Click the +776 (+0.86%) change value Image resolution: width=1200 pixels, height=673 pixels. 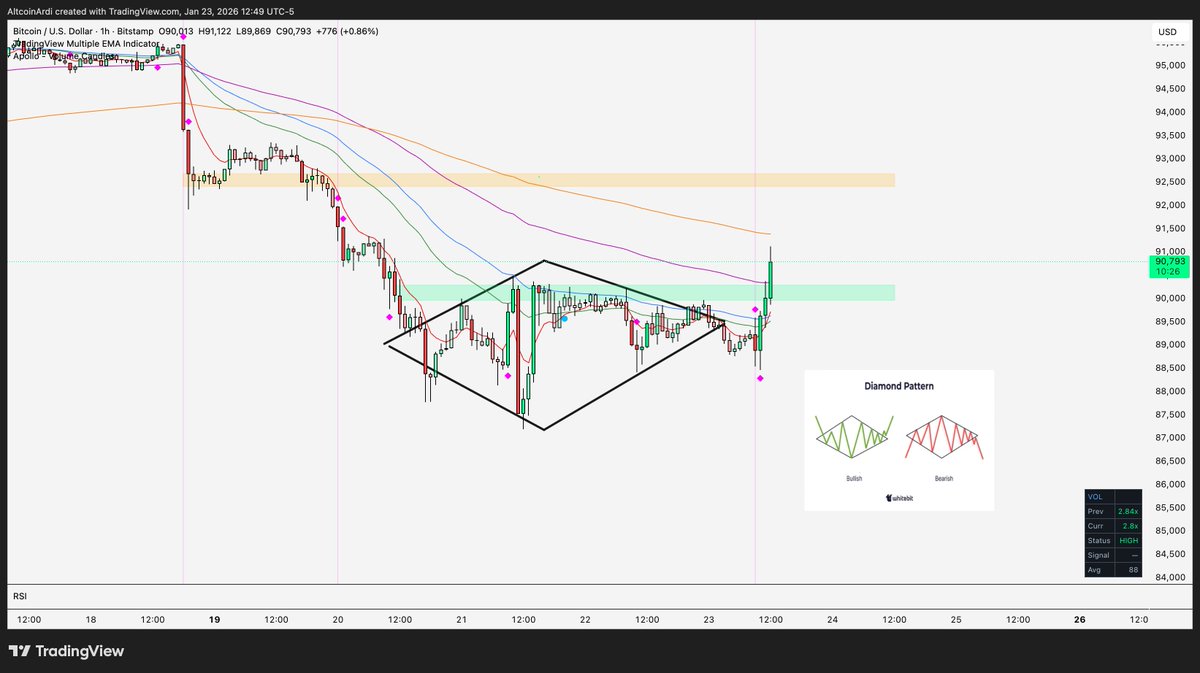[349, 32]
